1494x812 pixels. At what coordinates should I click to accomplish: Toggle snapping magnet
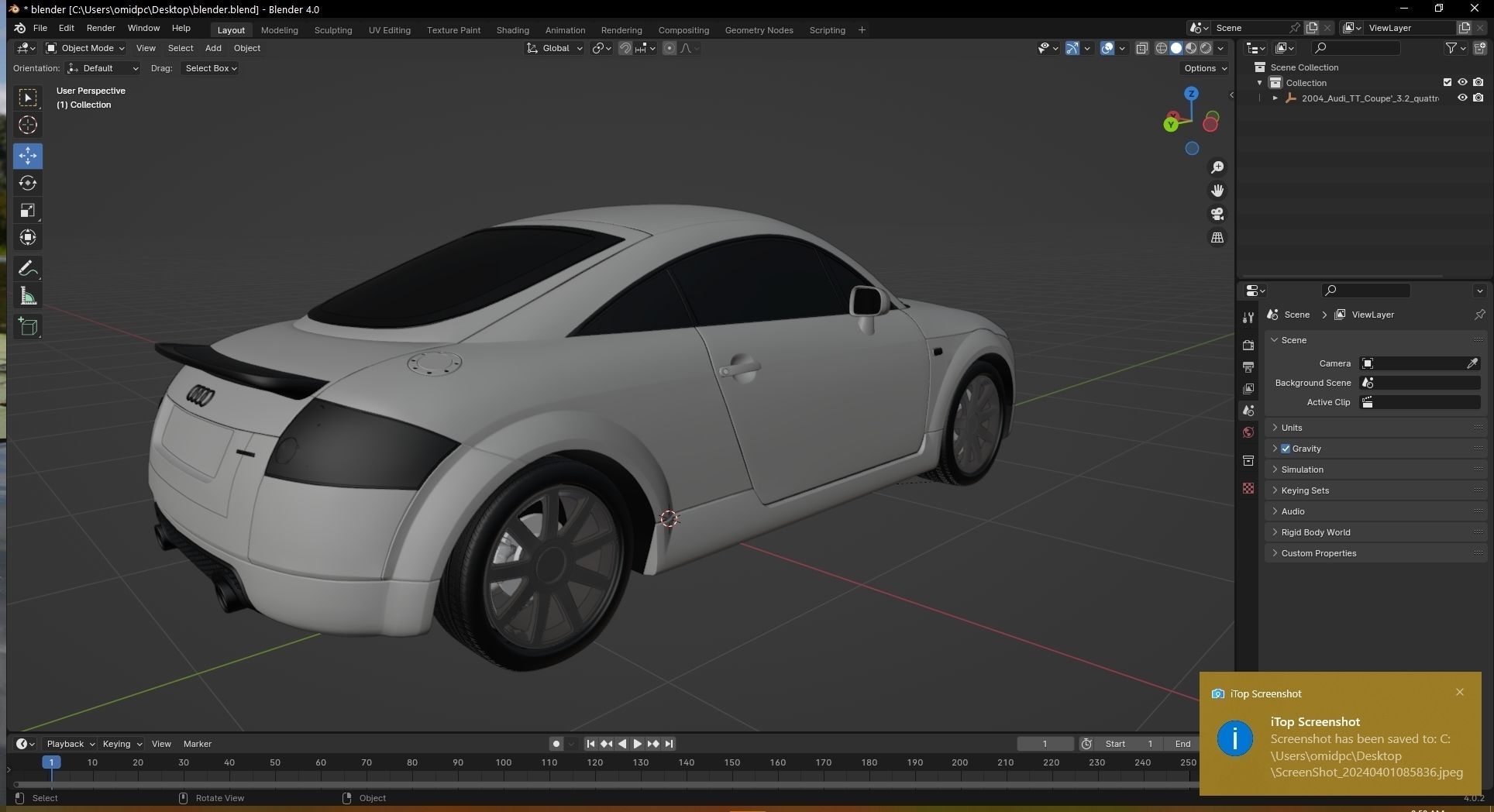coord(625,48)
